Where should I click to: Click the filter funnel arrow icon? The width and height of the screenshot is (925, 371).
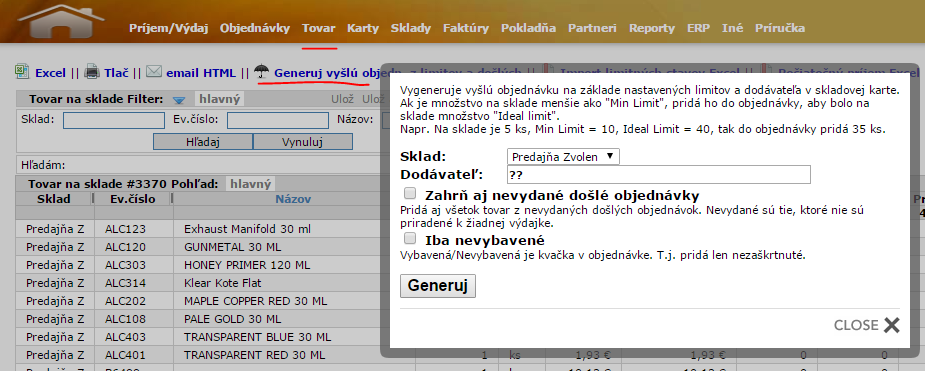click(179, 100)
